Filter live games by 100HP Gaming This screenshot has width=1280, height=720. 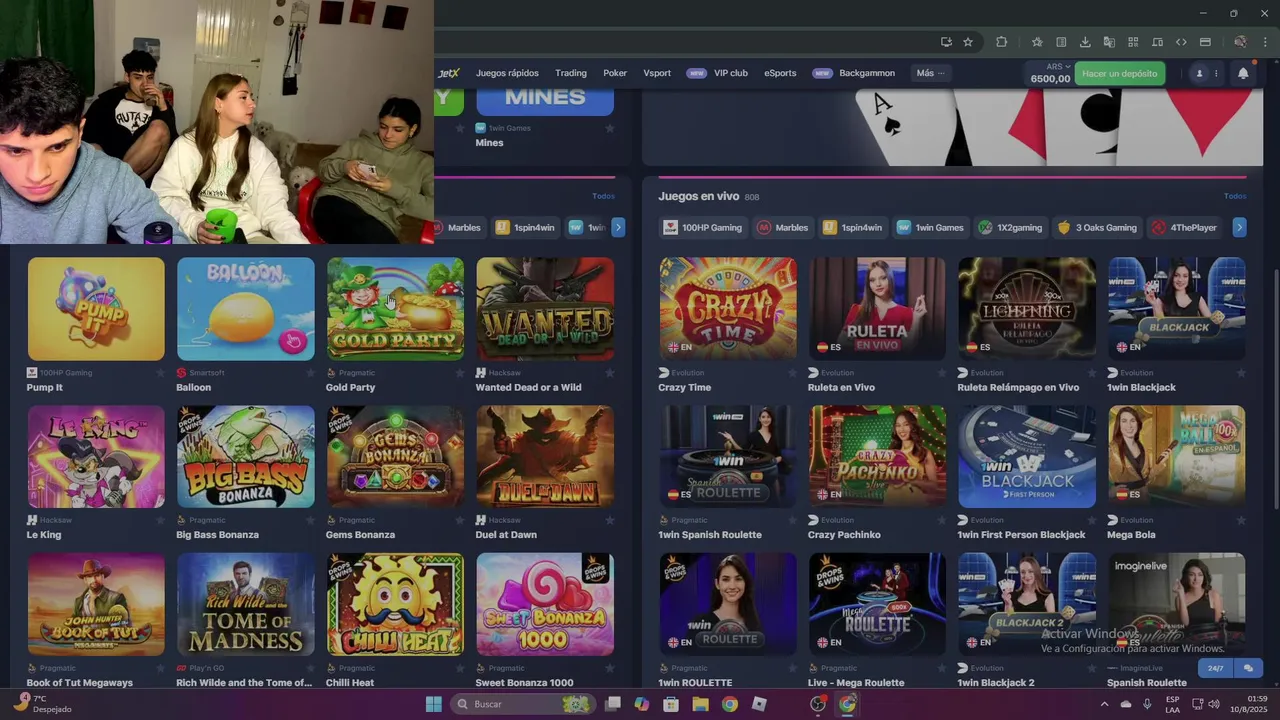pos(703,227)
